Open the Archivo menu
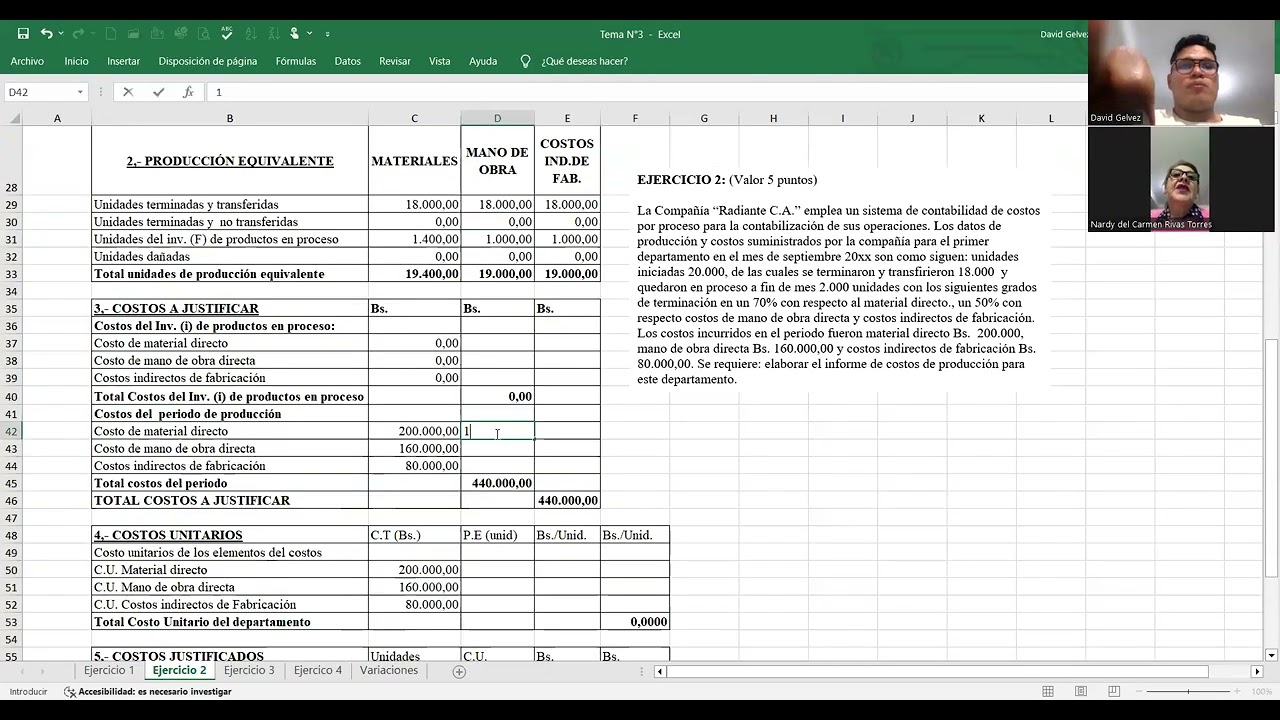 click(27, 61)
